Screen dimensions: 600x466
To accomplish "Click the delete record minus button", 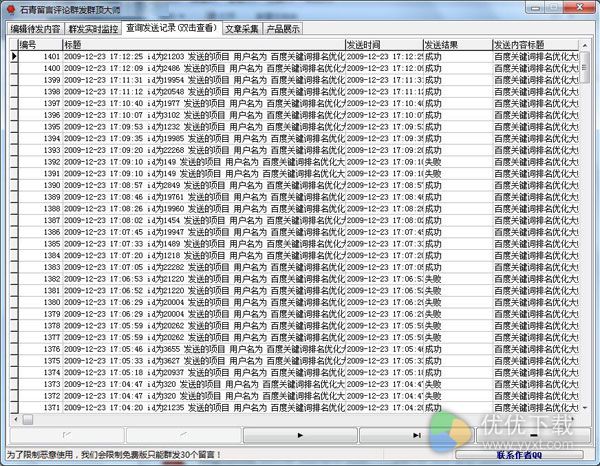I will 533,435.
